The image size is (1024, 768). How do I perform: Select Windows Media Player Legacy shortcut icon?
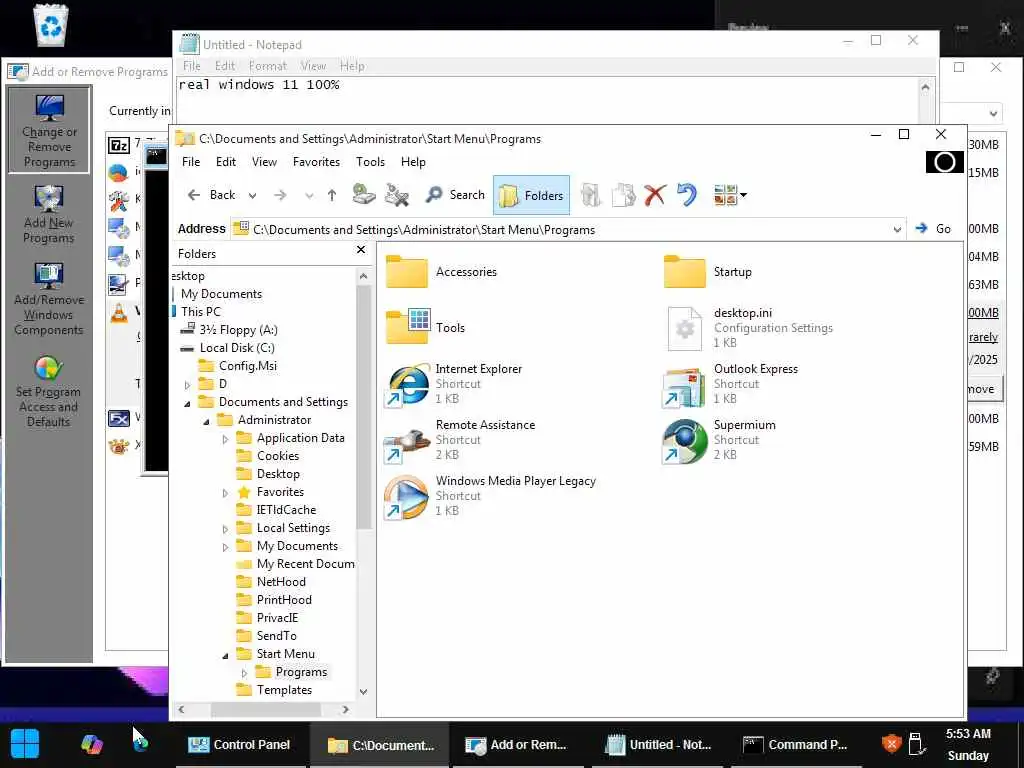point(407,498)
